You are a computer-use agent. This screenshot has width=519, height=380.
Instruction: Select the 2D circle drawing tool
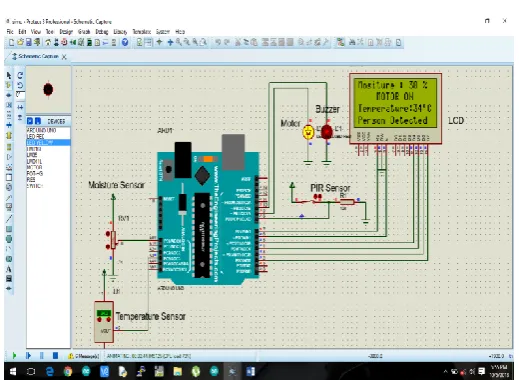point(9,239)
